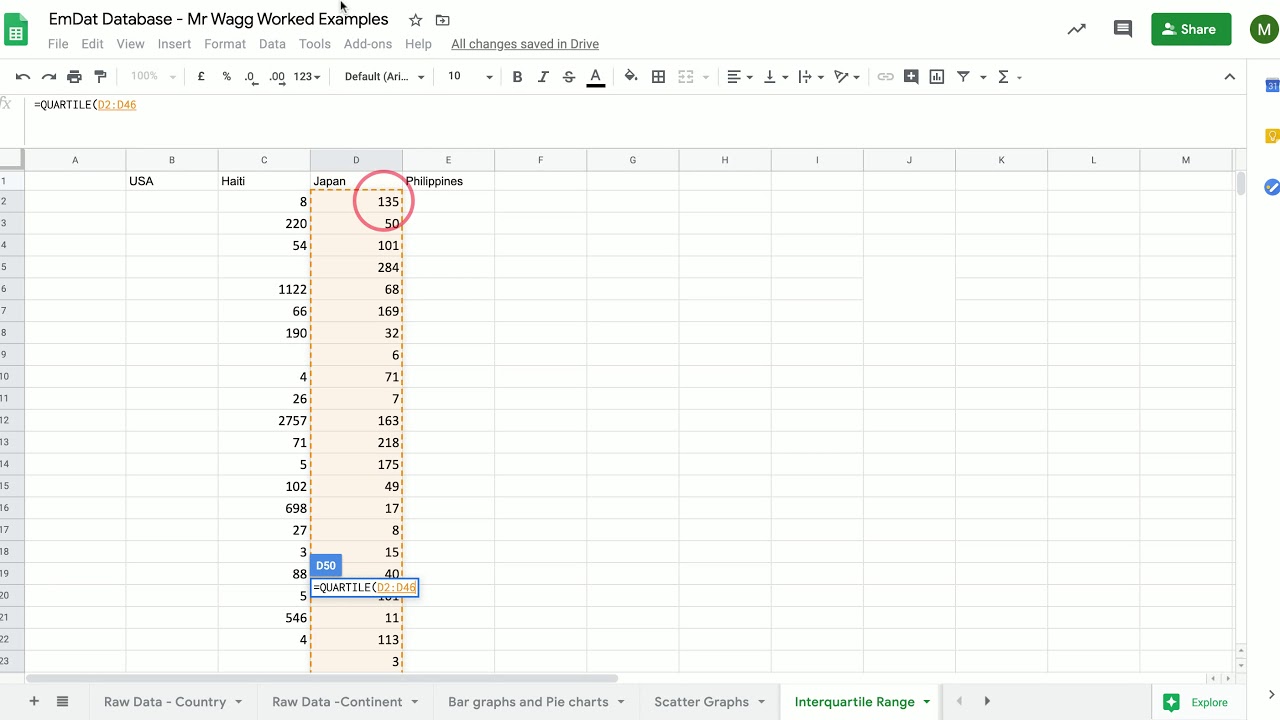The height and width of the screenshot is (720, 1280).
Task: Open the Google account avatar M
Action: pyautogui.click(x=1264, y=29)
